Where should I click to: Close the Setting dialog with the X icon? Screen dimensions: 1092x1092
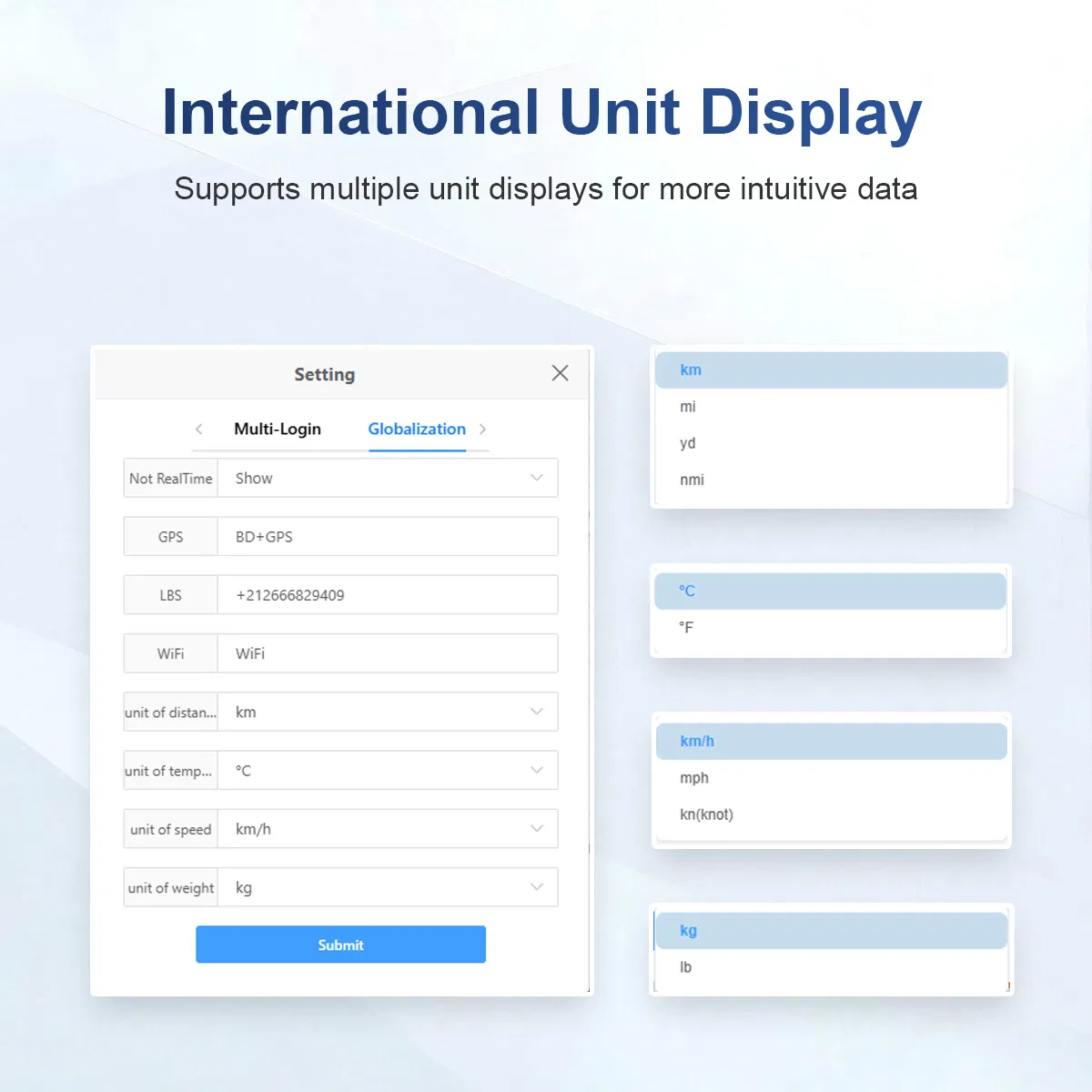[560, 373]
